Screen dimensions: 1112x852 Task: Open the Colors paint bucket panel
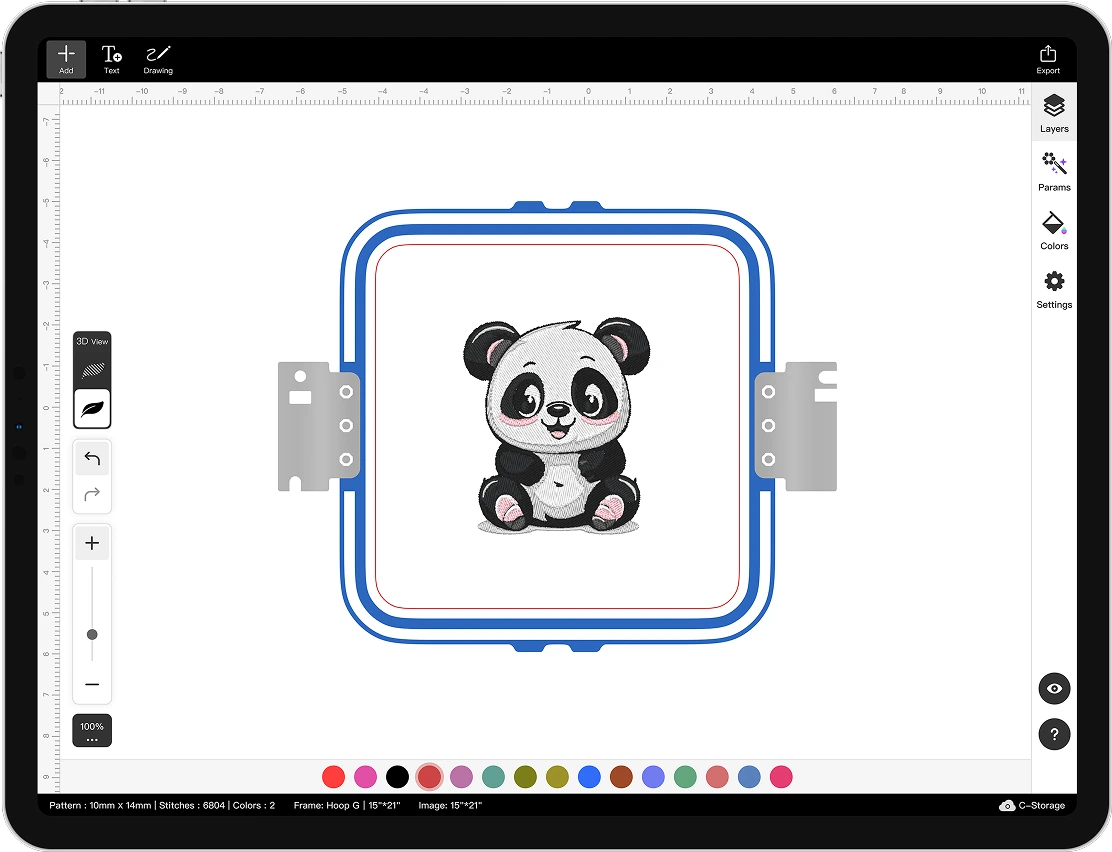coord(1054,230)
